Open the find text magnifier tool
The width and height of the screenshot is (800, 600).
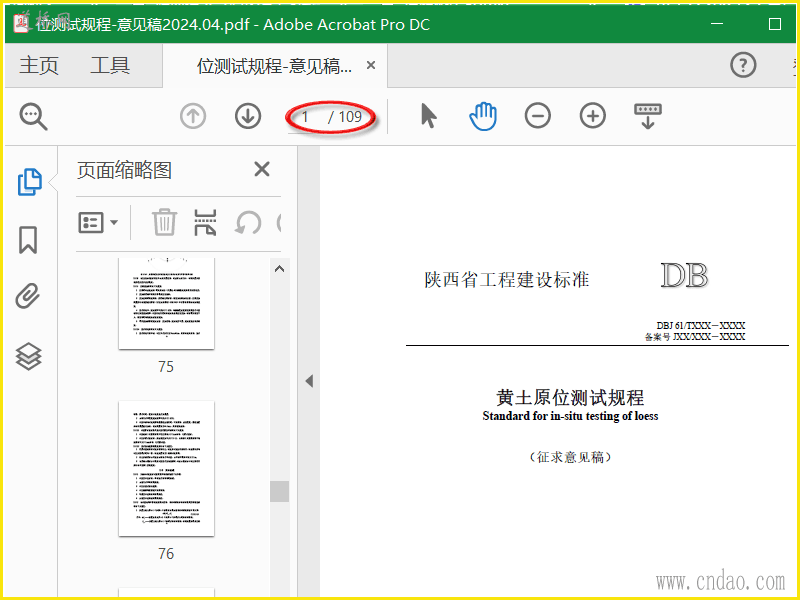click(33, 117)
